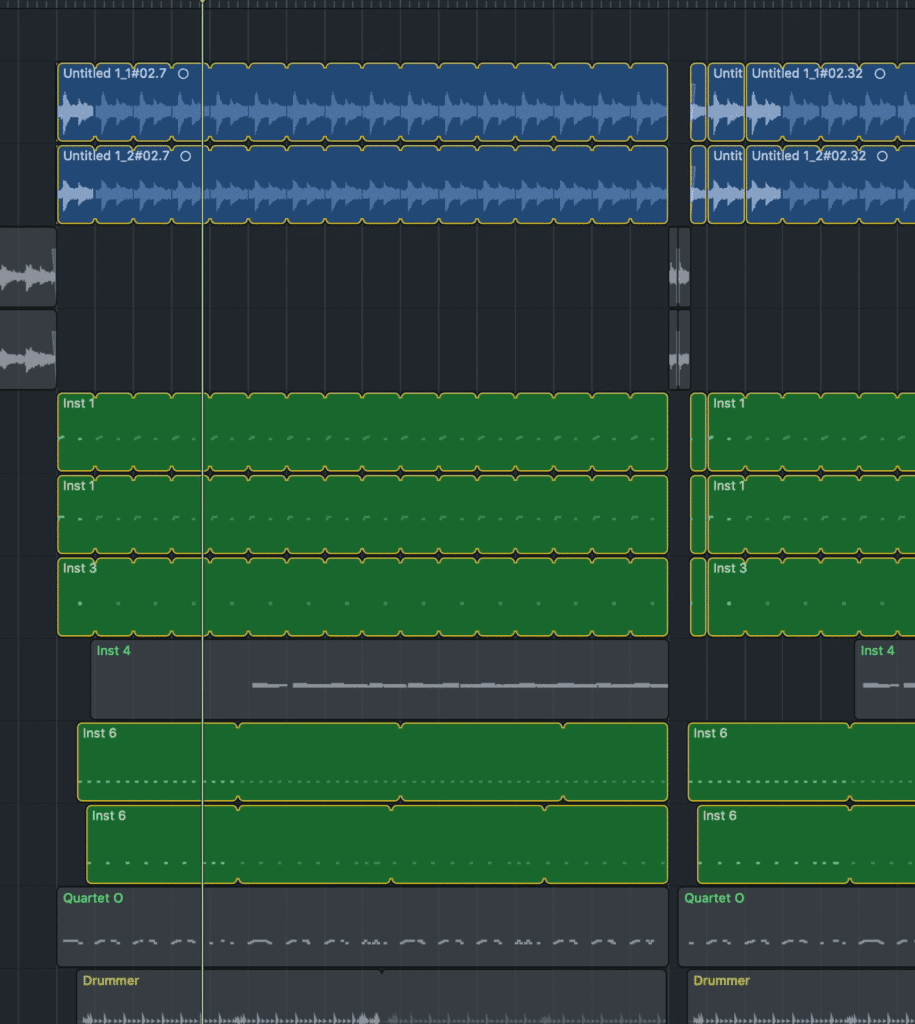915x1024 pixels.
Task: Select the upper gray muted audio region at far left
Action: pos(28,267)
